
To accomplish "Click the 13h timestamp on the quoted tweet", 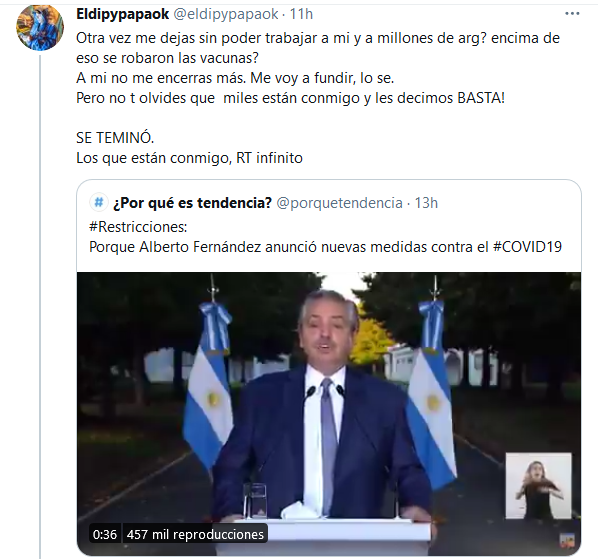I will coord(426,203).
